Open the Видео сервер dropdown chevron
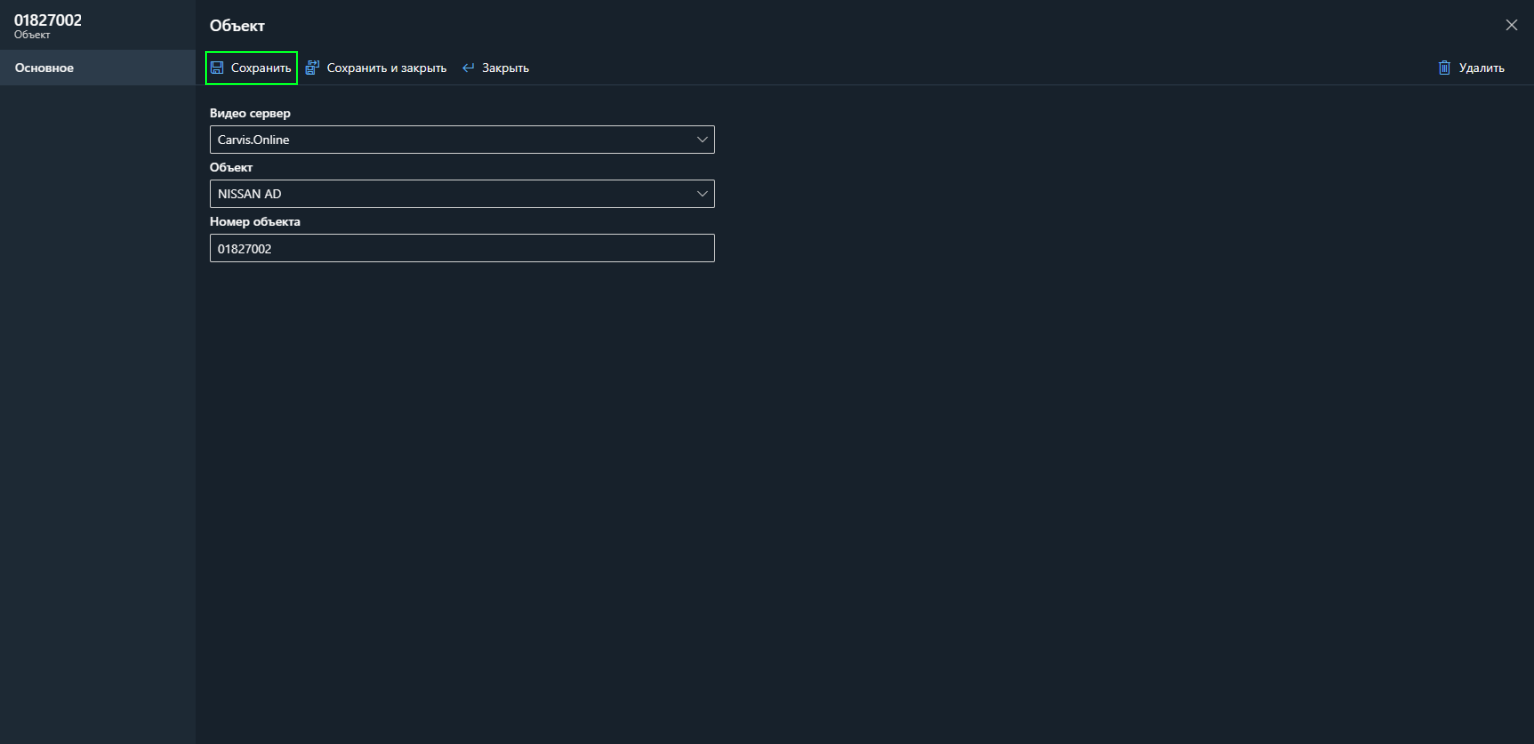The height and width of the screenshot is (744, 1534). (x=702, y=140)
